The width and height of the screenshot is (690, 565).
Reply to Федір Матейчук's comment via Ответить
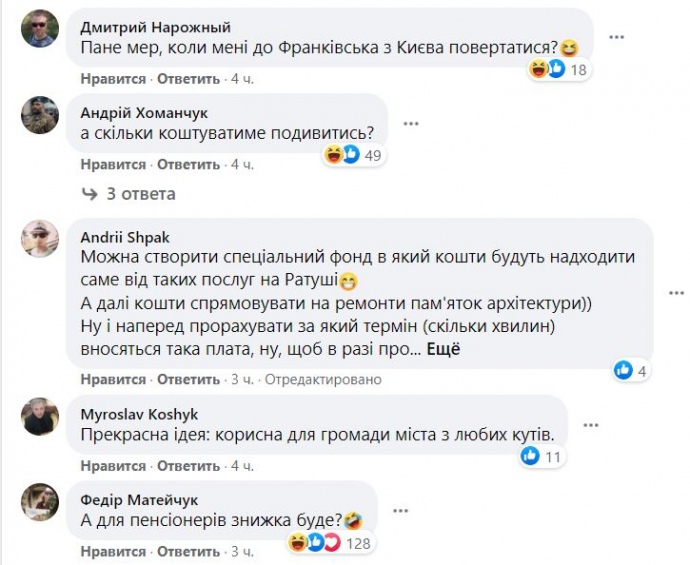click(188, 551)
